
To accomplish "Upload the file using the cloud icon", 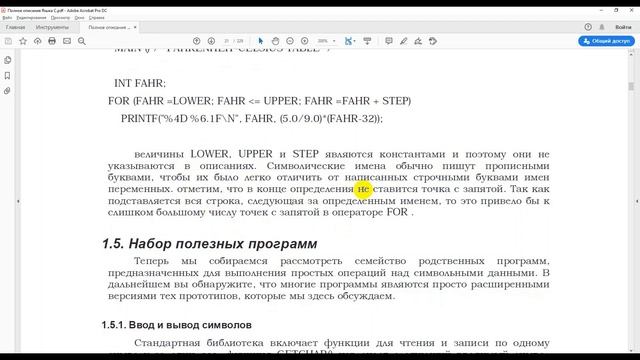I will pos(38,41).
